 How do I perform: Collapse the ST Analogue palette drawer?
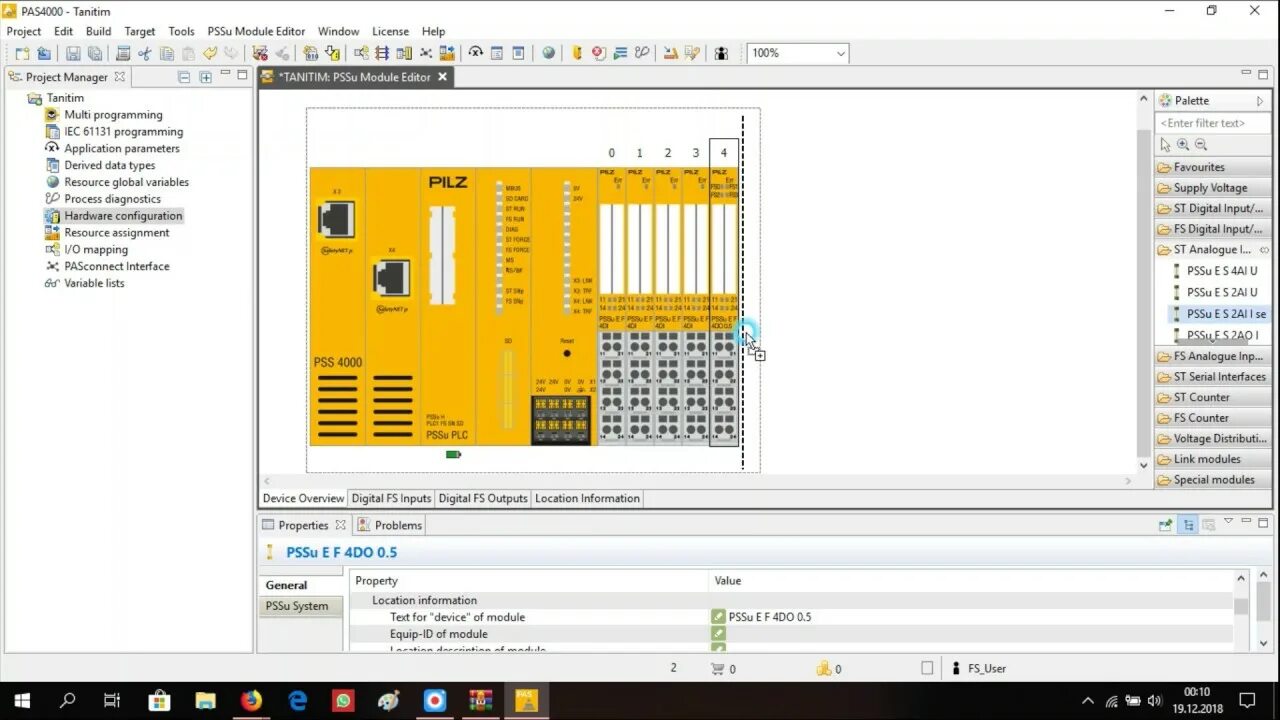1213,250
